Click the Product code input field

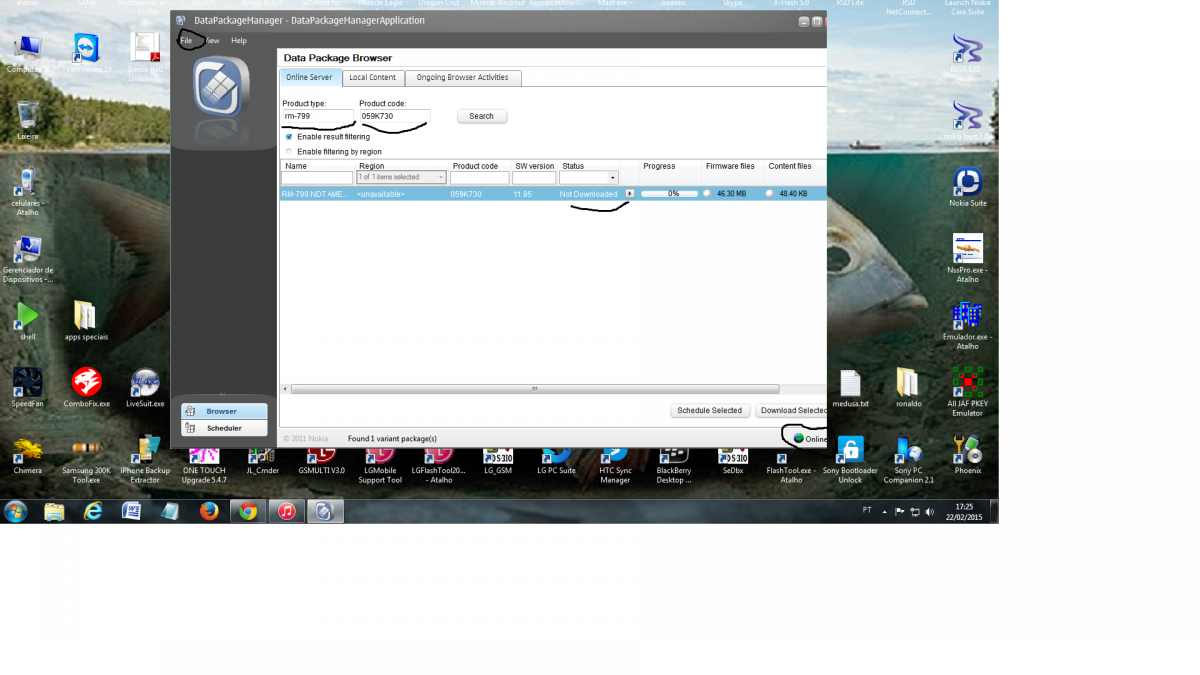point(394,116)
